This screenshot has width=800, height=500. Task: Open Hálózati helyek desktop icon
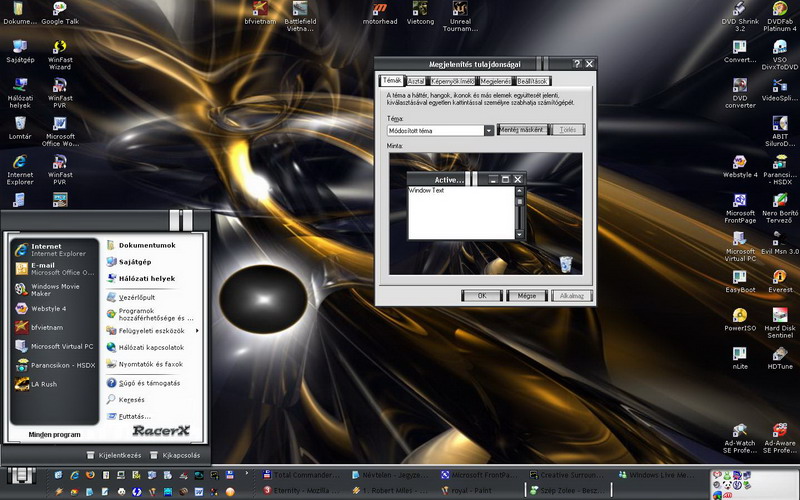point(20,93)
